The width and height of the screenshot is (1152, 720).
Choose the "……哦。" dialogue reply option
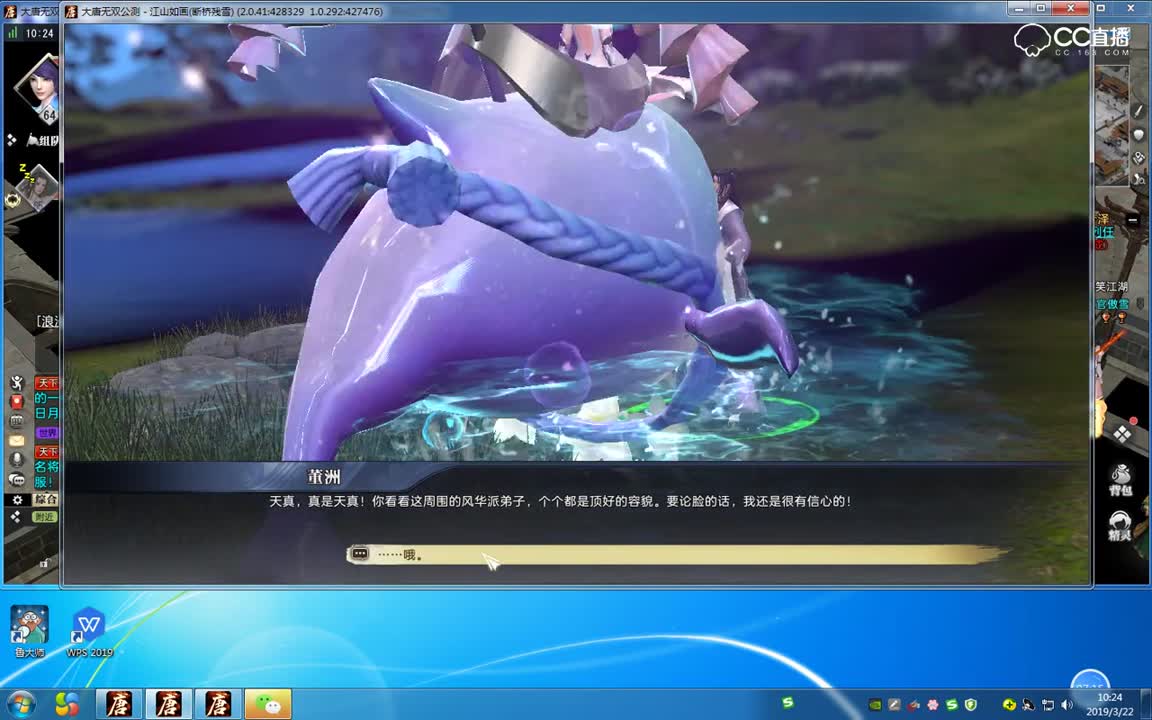click(x=676, y=555)
